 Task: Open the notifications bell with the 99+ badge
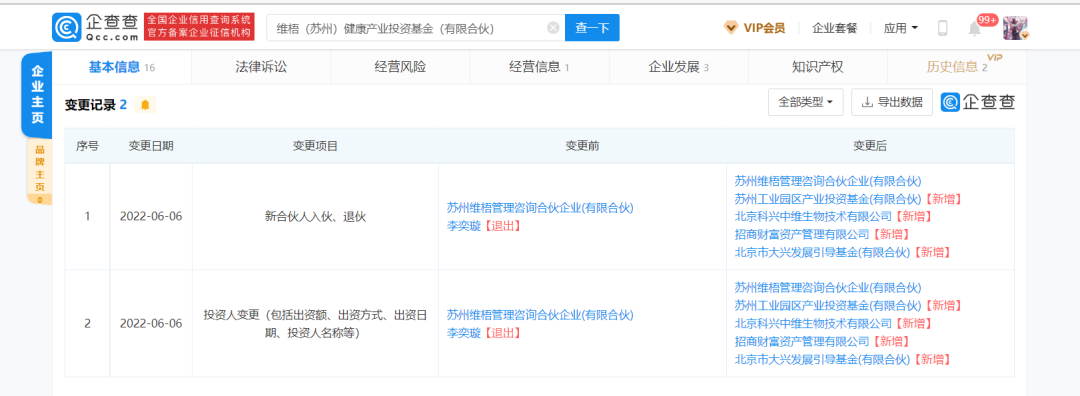point(975,29)
